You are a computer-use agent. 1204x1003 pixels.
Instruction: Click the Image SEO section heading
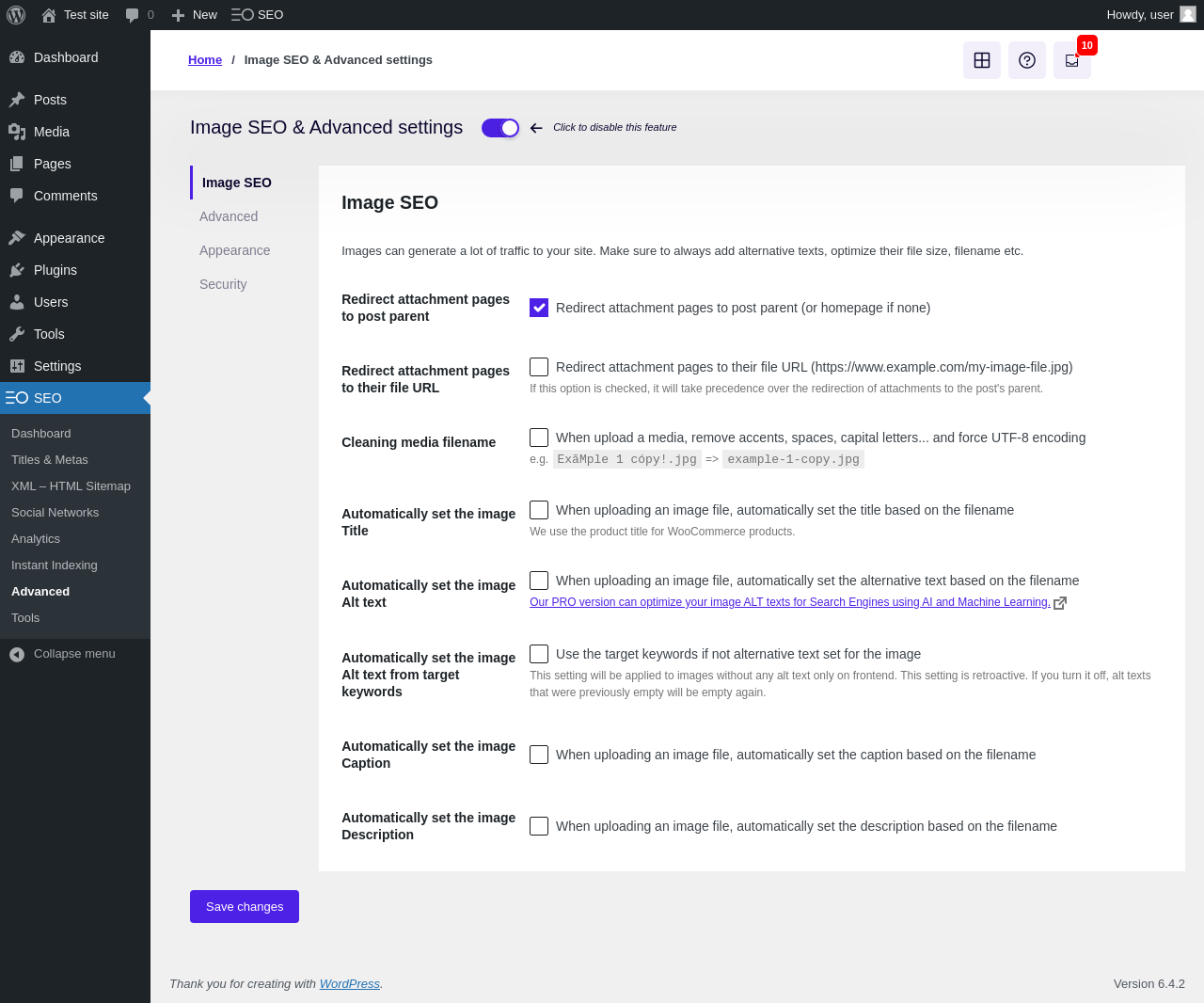[389, 203]
